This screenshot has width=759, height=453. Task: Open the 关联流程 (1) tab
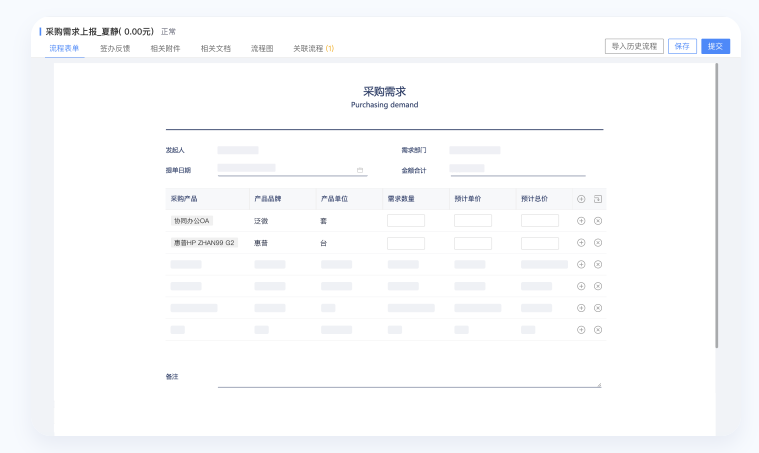pyautogui.click(x=313, y=48)
